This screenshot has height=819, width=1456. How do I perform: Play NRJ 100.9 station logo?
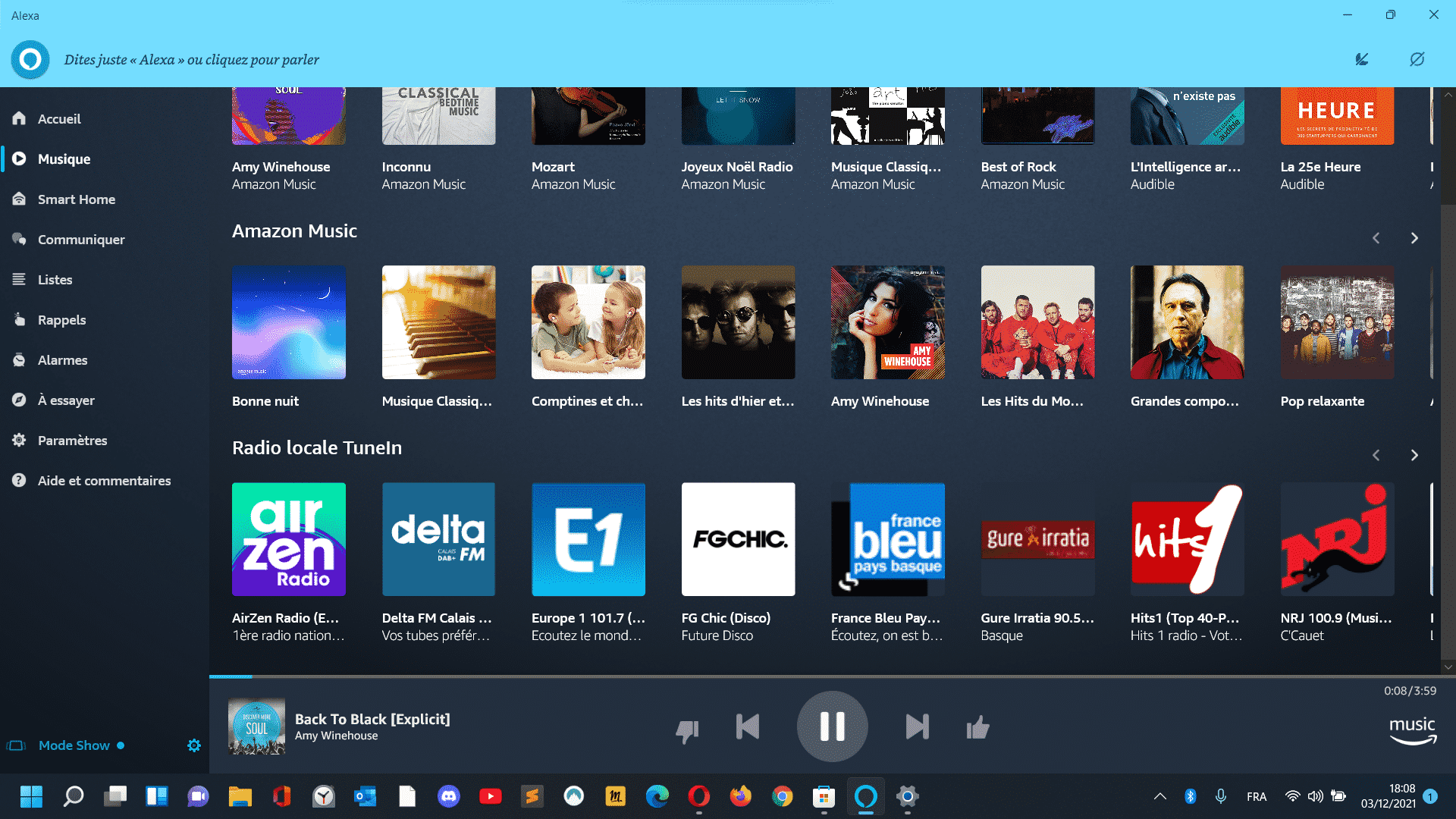pos(1337,539)
